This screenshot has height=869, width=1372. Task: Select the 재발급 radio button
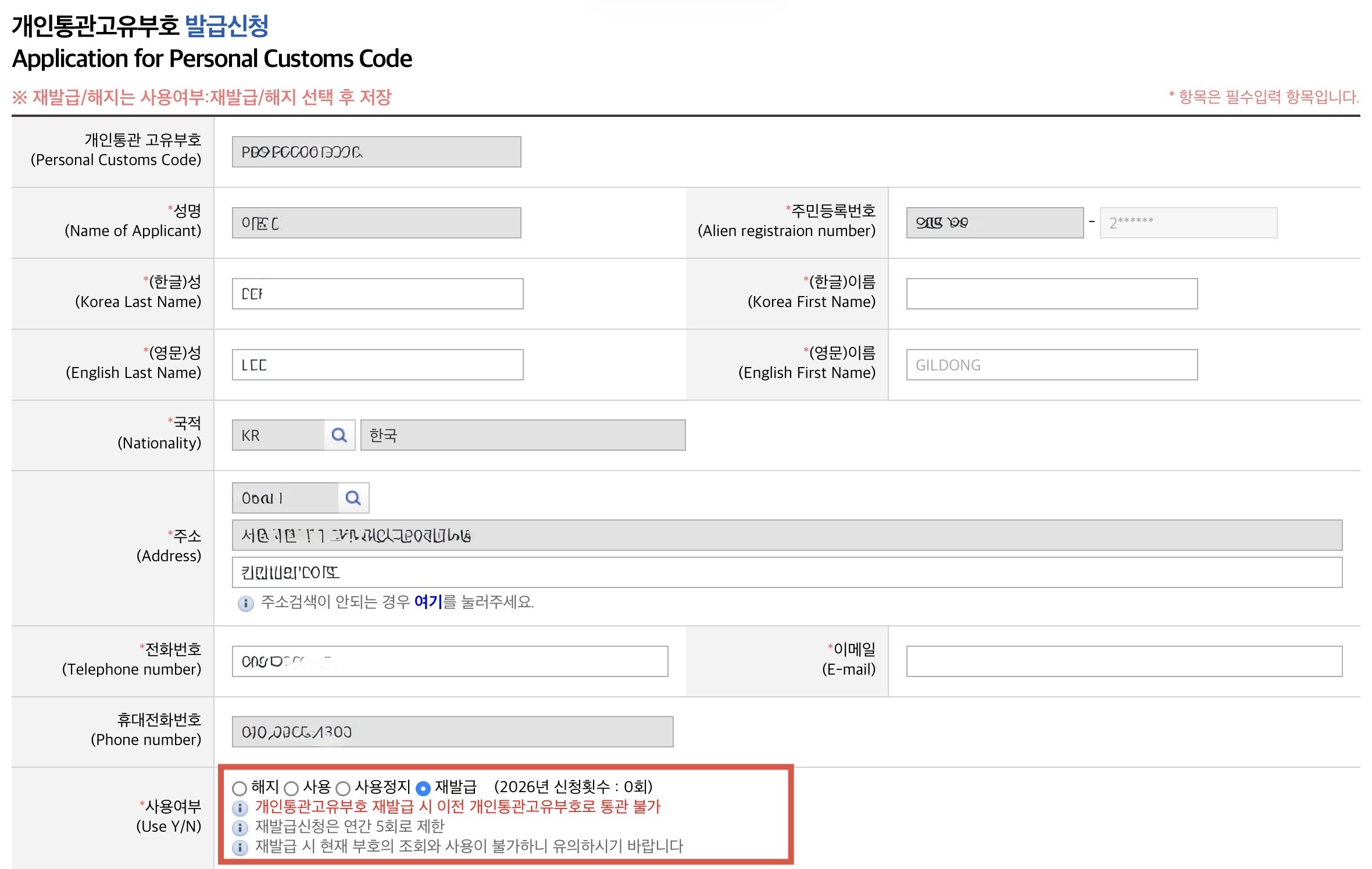pyautogui.click(x=423, y=788)
